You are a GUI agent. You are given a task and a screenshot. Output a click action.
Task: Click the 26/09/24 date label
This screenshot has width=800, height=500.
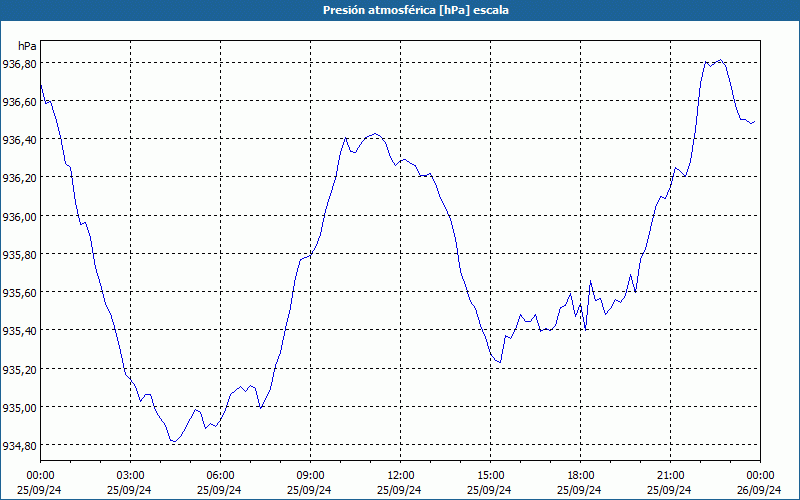tap(759, 490)
